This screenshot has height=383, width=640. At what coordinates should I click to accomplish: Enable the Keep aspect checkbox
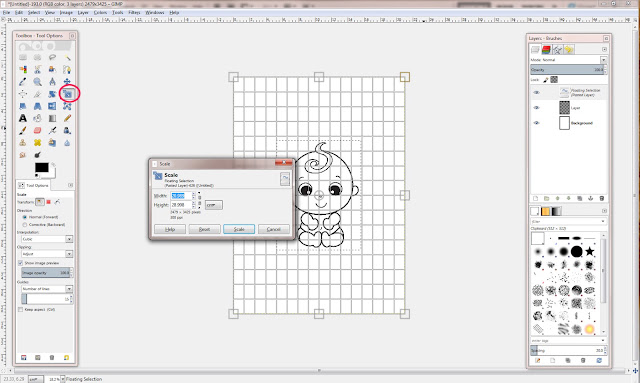click(x=20, y=310)
